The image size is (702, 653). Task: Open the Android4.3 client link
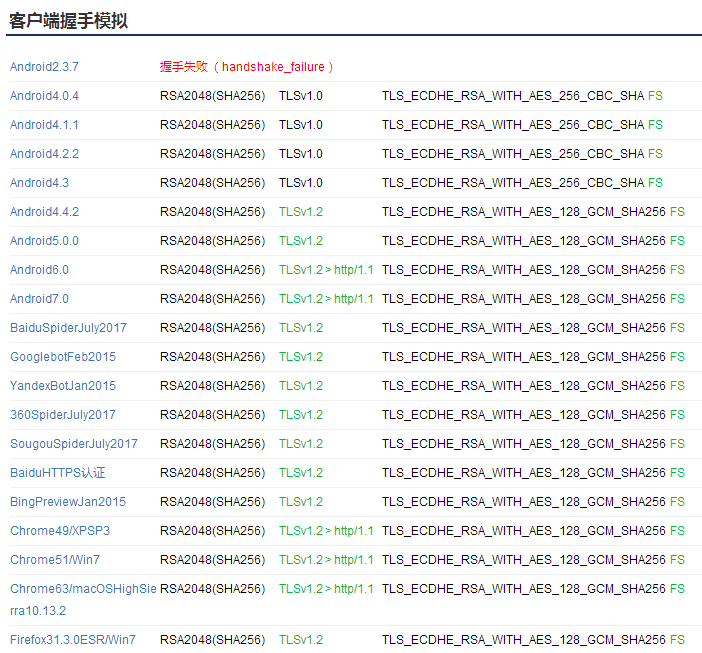point(39,183)
